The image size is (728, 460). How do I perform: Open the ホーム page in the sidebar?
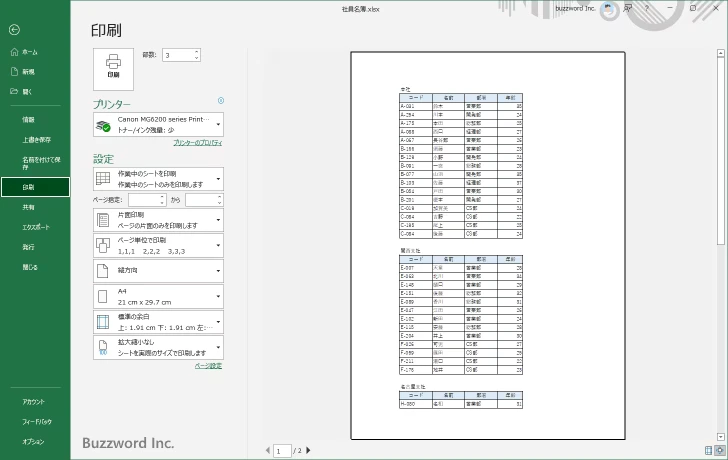(x=30, y=52)
